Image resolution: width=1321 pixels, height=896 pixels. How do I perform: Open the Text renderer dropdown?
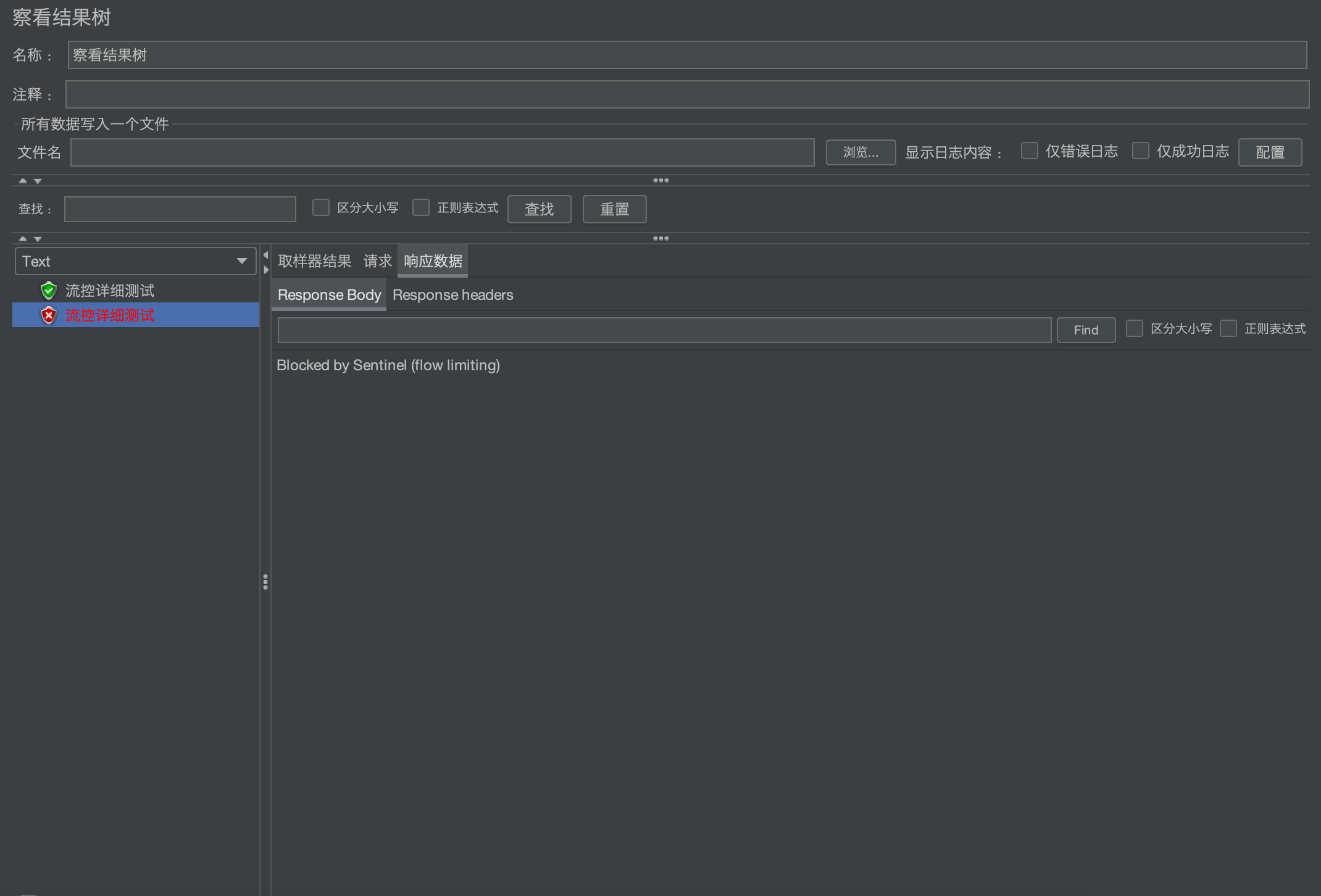pyautogui.click(x=136, y=261)
